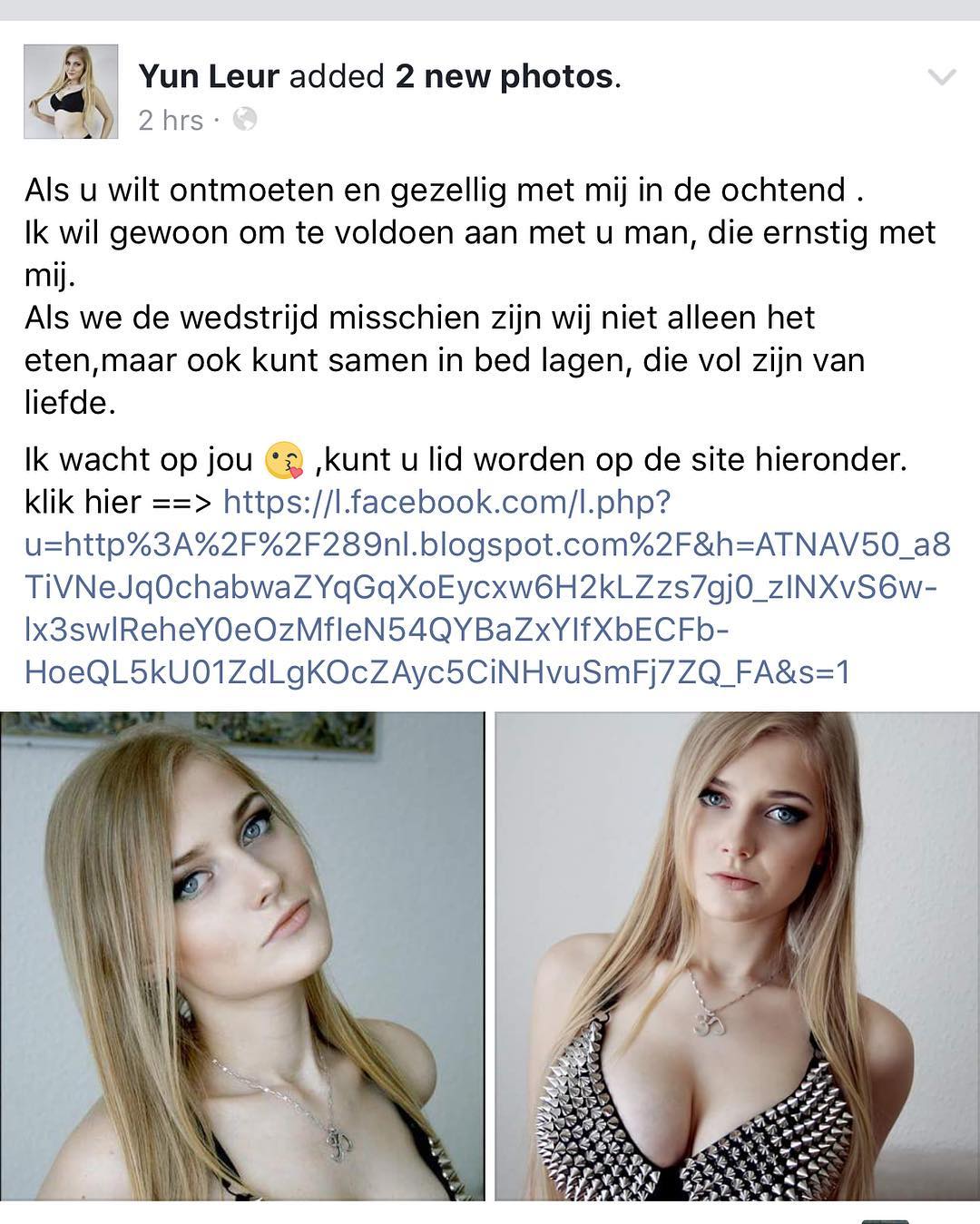The image size is (980, 1224).
Task: Open Yun Leur's profile picture avatar
Action: point(71,92)
